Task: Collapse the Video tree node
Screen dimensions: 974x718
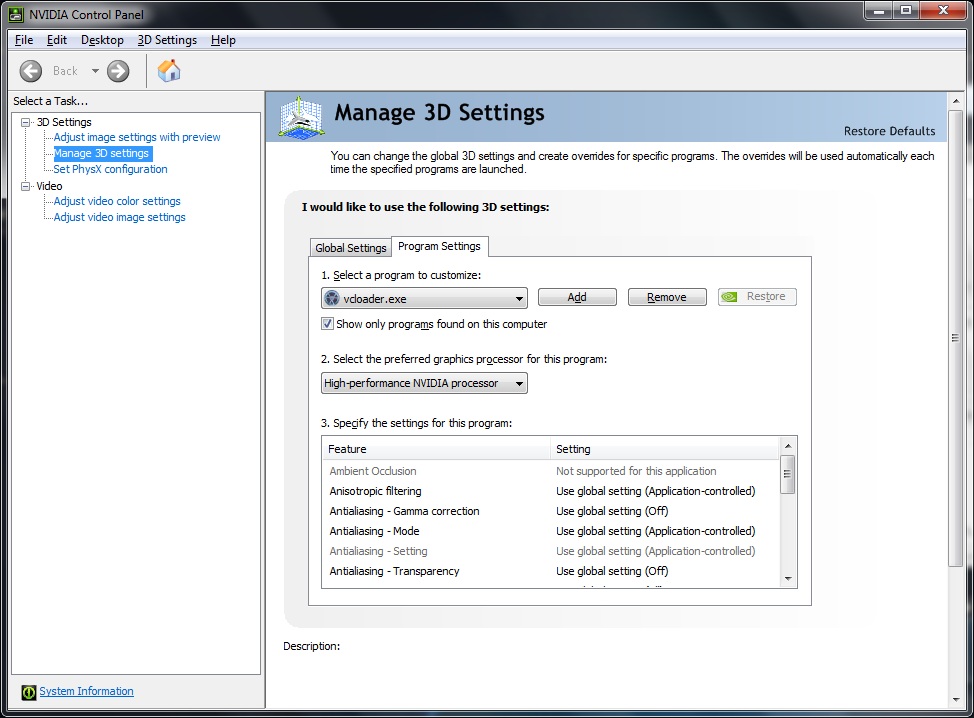Action: pos(26,186)
